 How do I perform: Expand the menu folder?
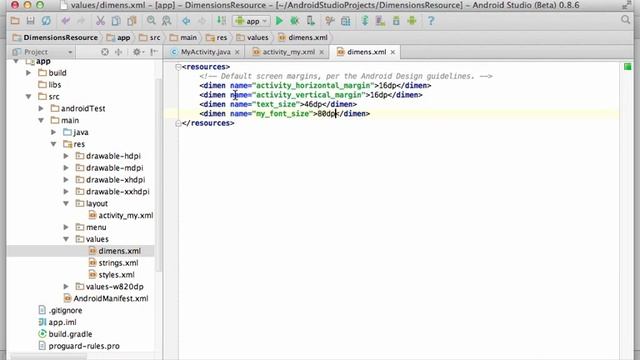66,227
